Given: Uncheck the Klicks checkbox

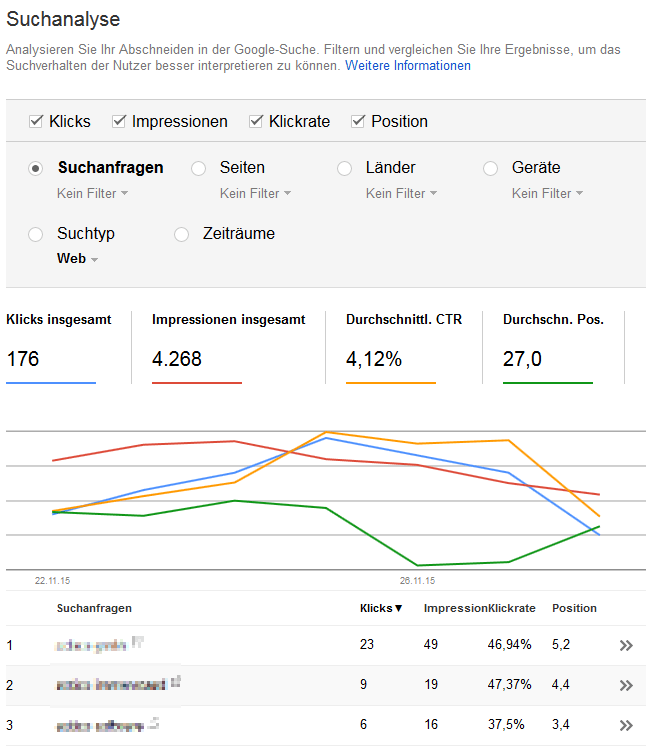Looking at the screenshot, I should point(36,122).
